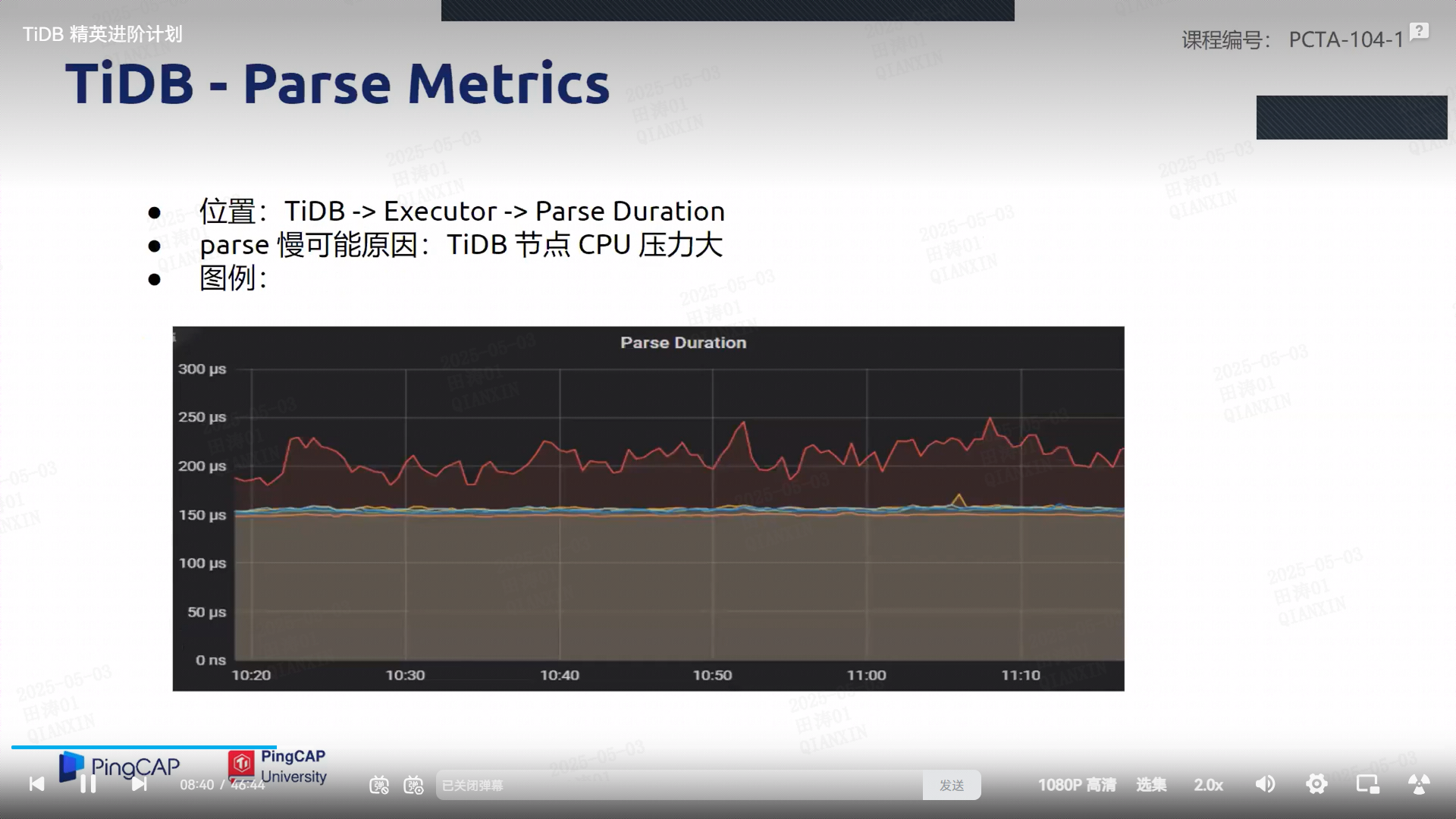The width and height of the screenshot is (1456, 819).
Task: Change the 2.0x playback speed
Action: tap(1208, 785)
